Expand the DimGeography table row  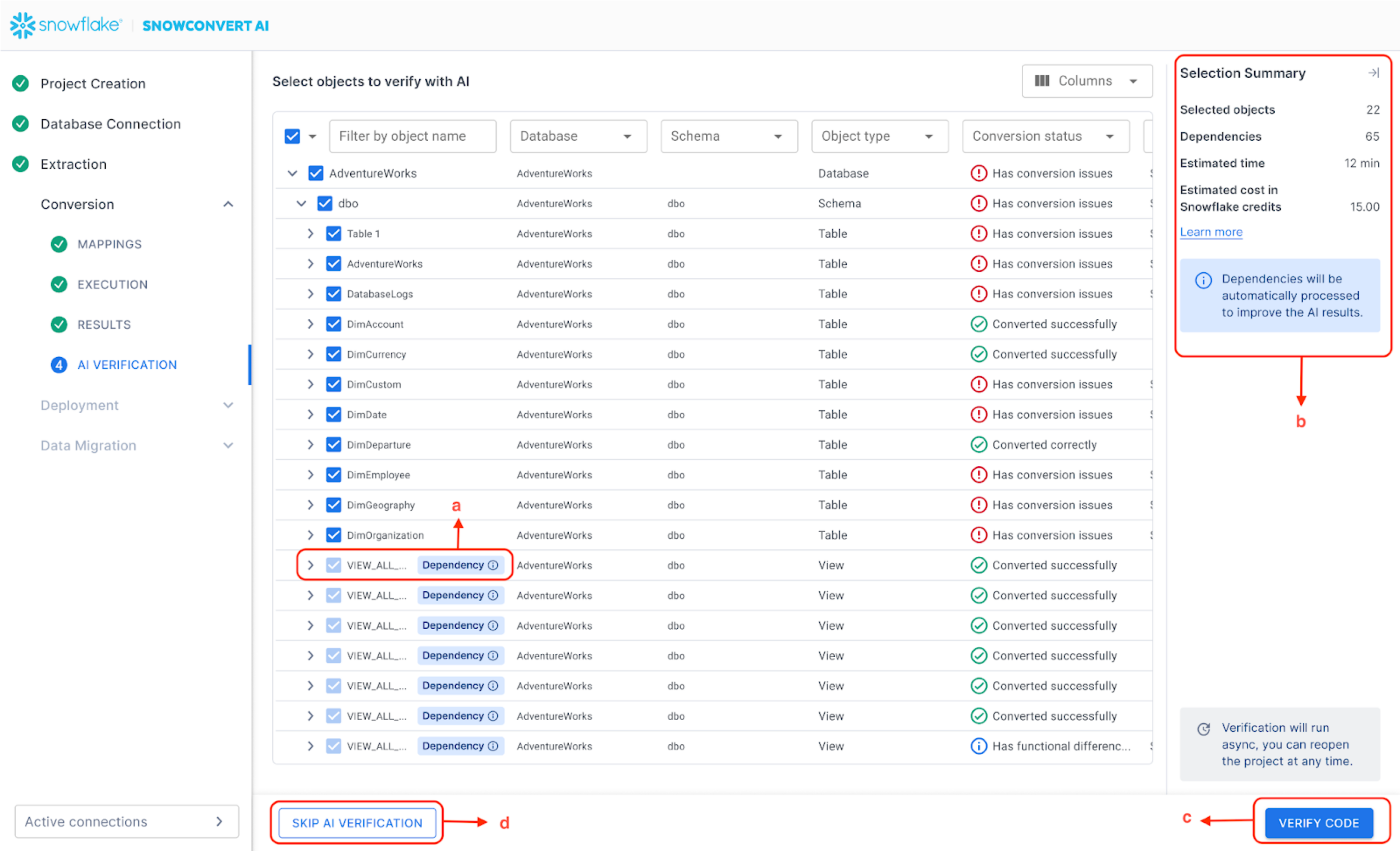(310, 505)
